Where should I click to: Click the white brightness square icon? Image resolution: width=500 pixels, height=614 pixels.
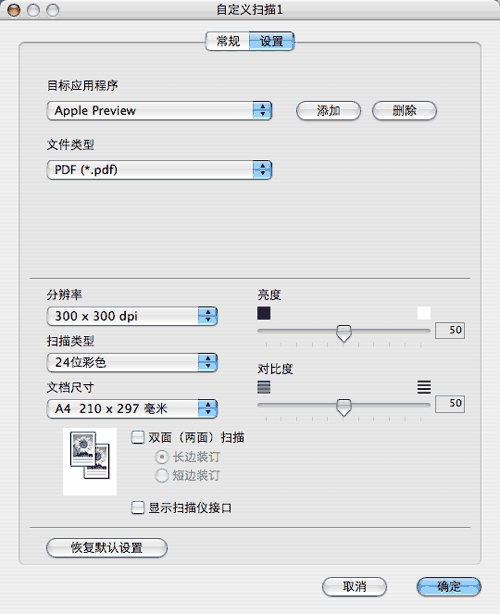point(424,313)
